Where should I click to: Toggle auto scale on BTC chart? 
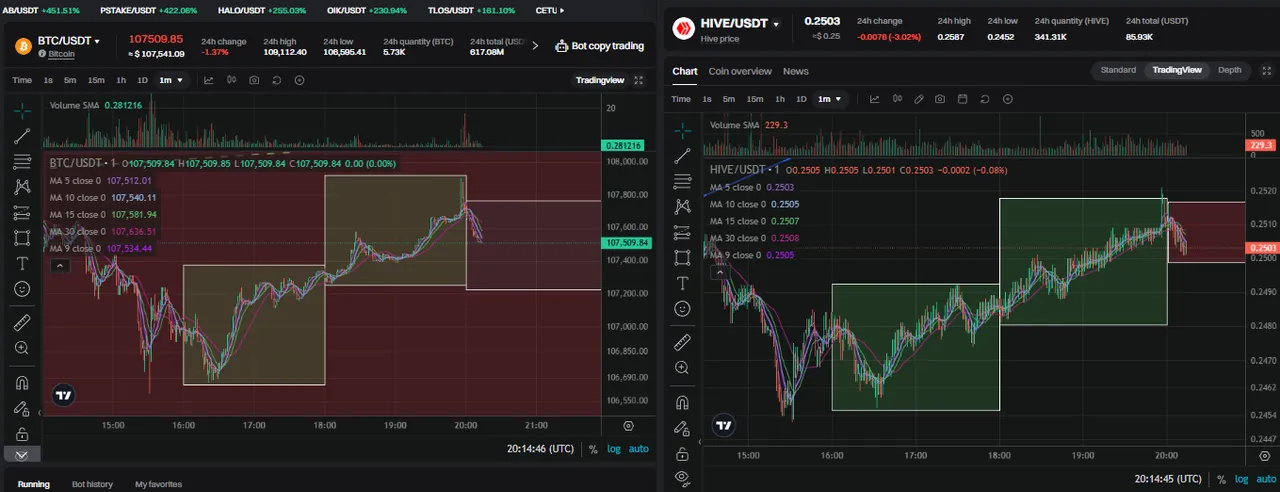tap(638, 449)
